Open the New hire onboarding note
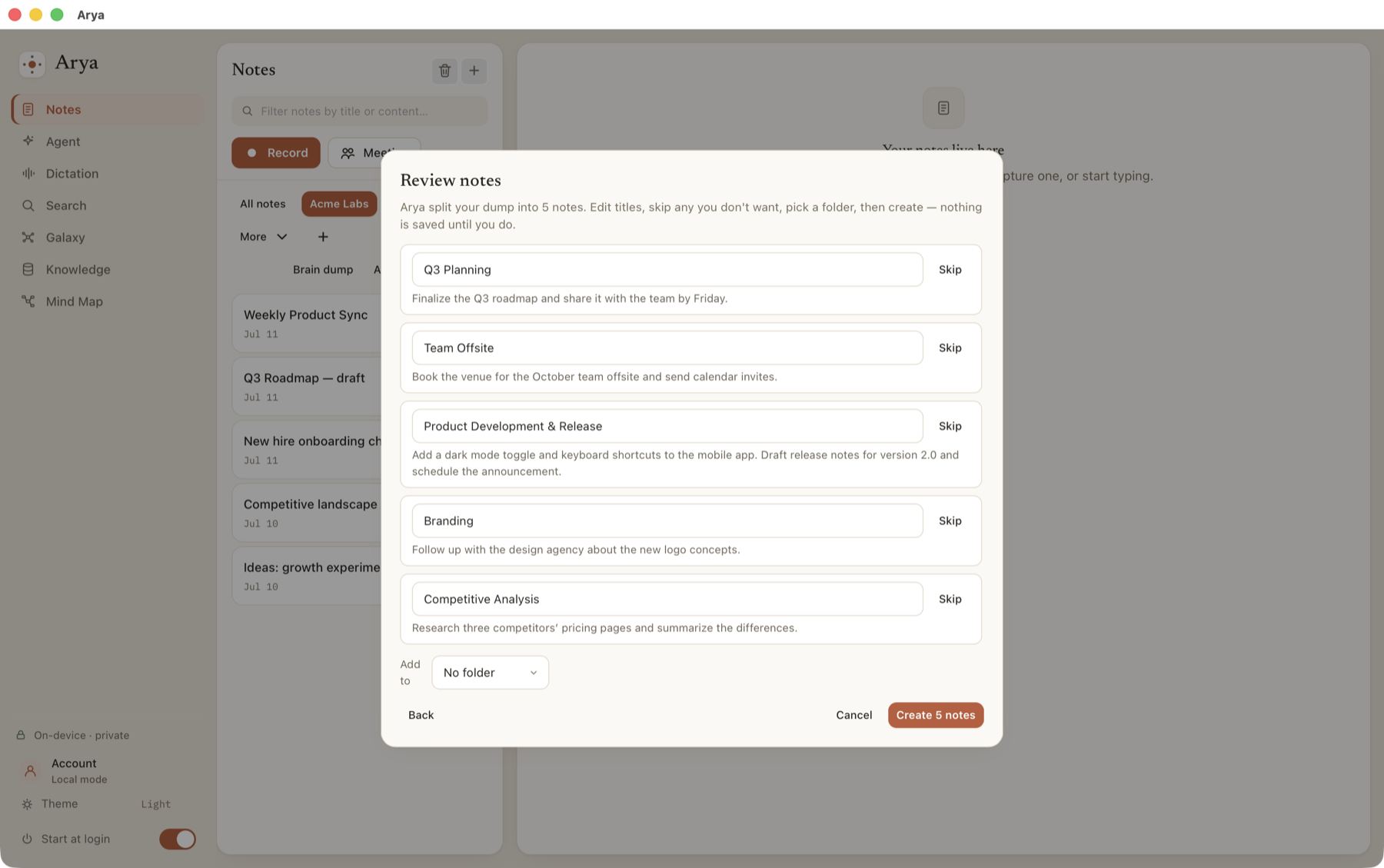This screenshot has width=1384, height=868. pyautogui.click(x=308, y=450)
